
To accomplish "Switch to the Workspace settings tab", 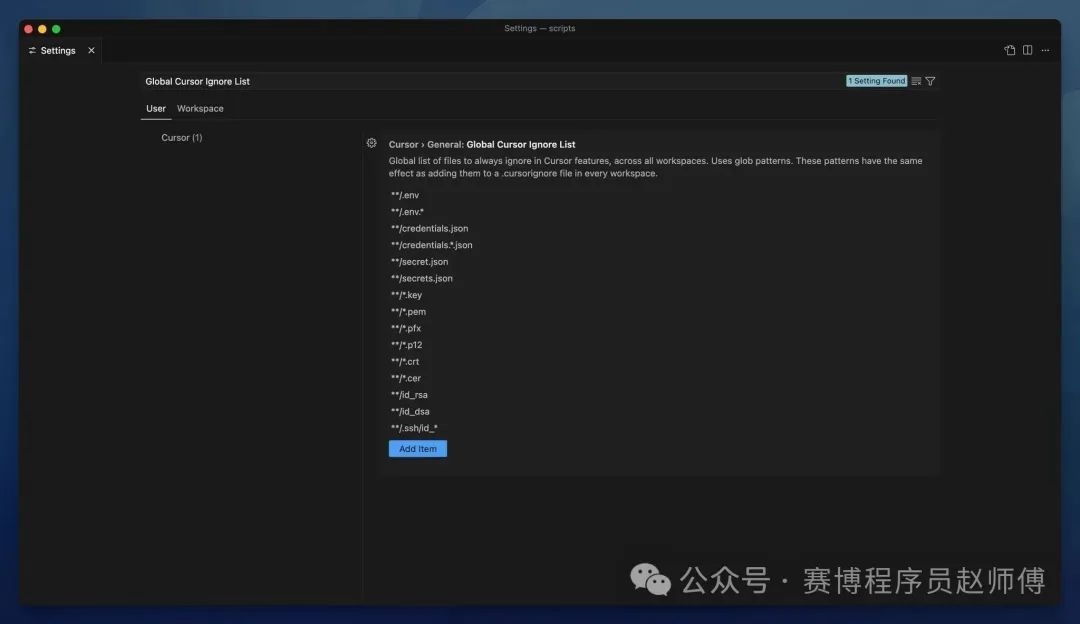I will coord(200,109).
